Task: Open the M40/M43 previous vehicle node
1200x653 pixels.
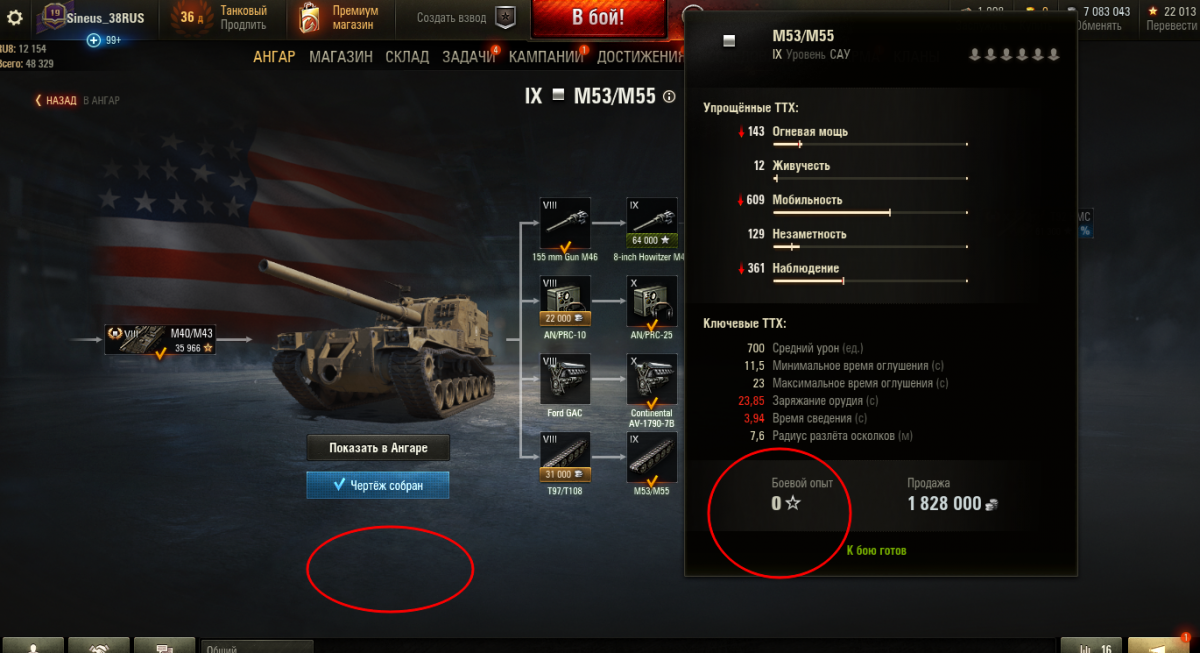Action: (160, 340)
